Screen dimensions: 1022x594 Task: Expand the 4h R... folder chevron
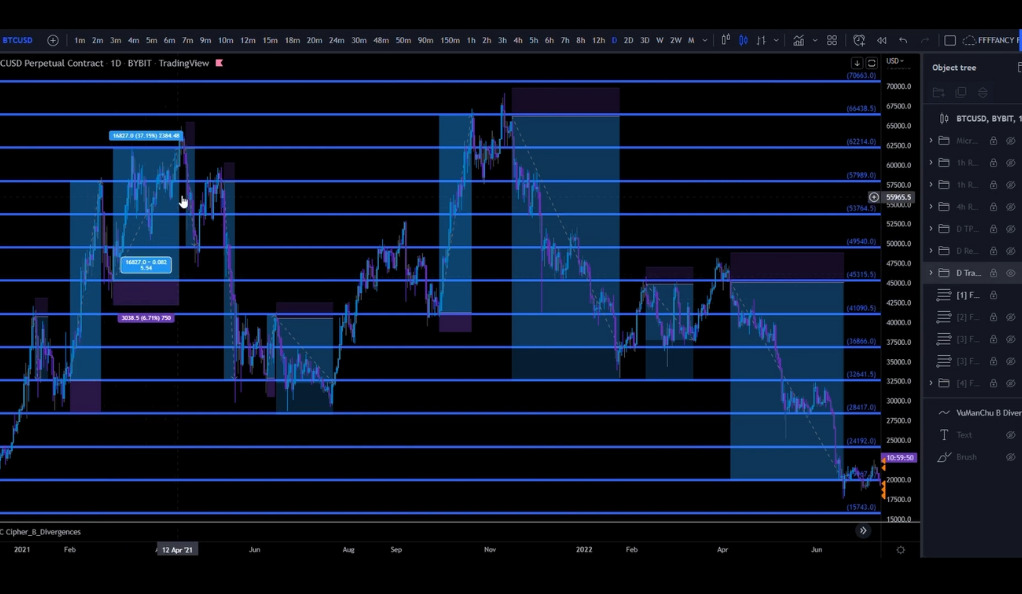click(931, 207)
